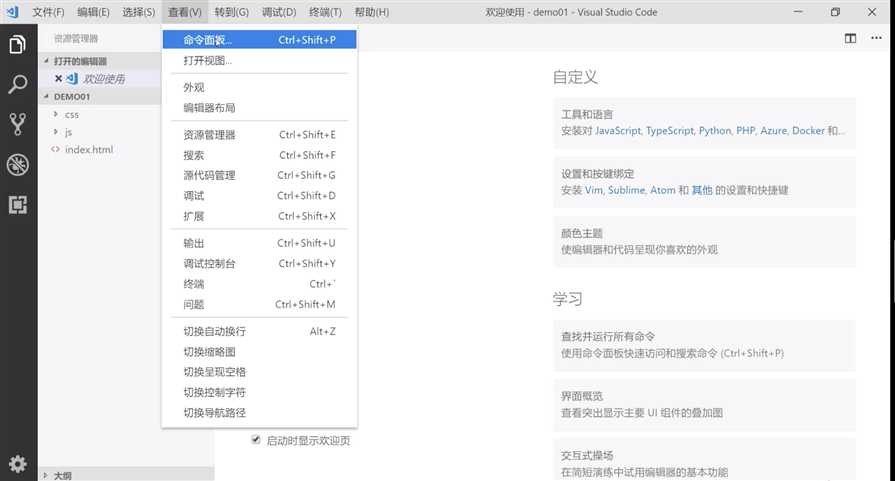The width and height of the screenshot is (895, 481).
Task: Open the more actions ellipsis icon
Action: (x=876, y=38)
